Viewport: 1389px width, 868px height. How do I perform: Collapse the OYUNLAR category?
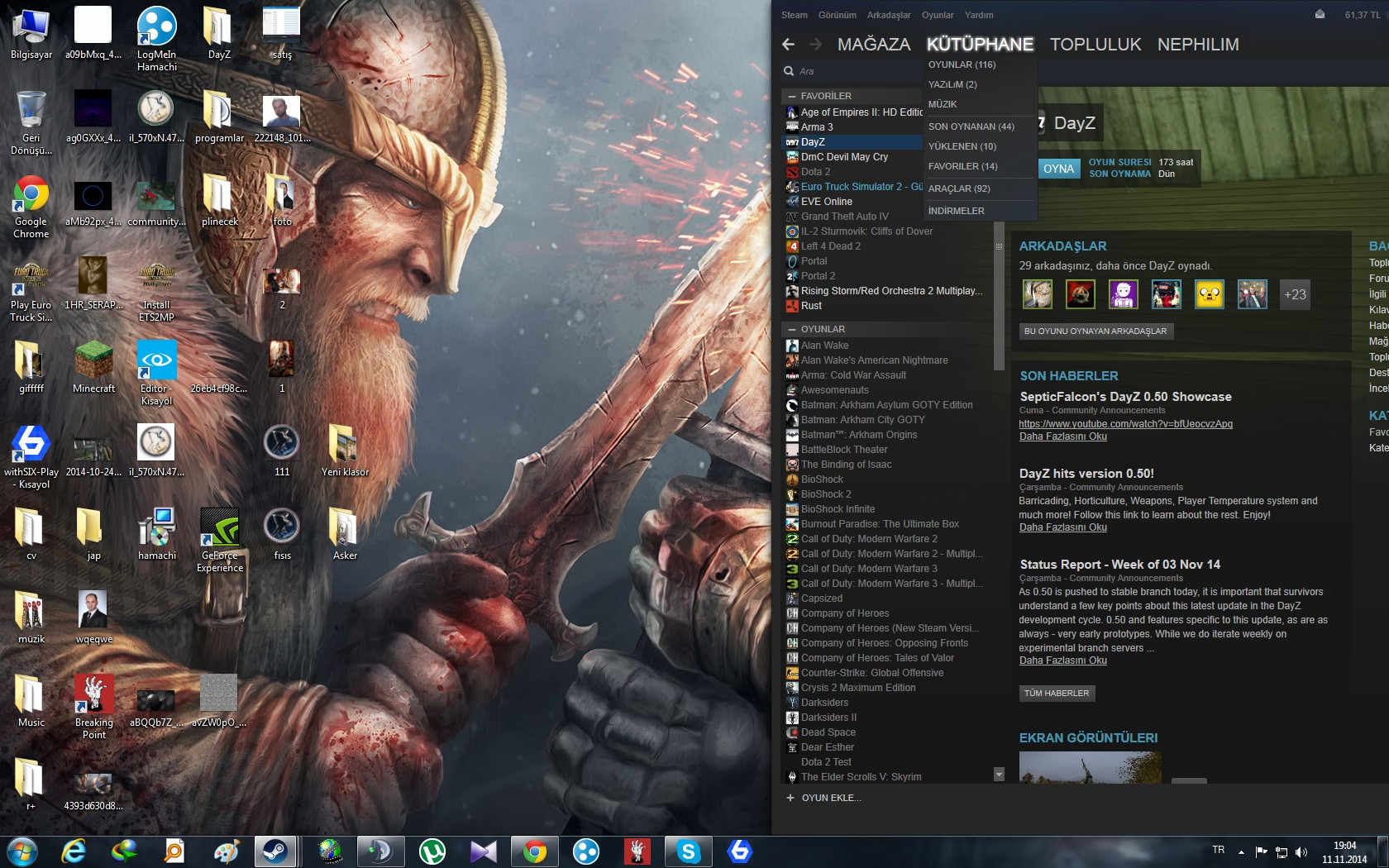tap(791, 329)
